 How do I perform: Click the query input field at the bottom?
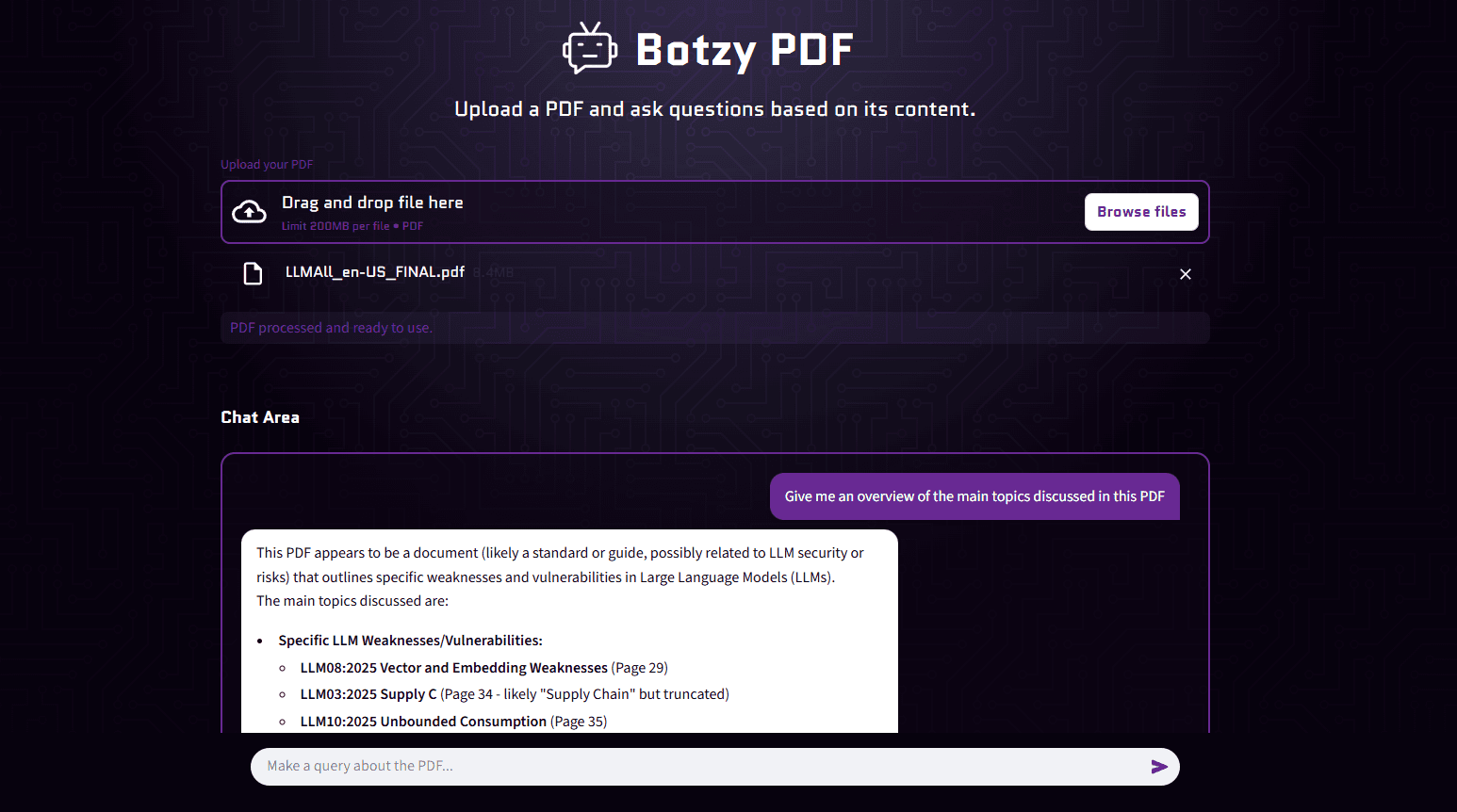click(660, 766)
